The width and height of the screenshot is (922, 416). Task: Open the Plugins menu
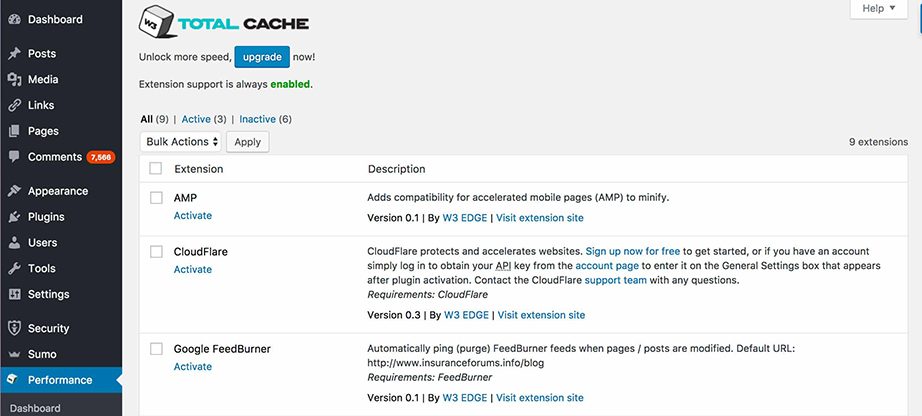pyautogui.click(x=46, y=217)
